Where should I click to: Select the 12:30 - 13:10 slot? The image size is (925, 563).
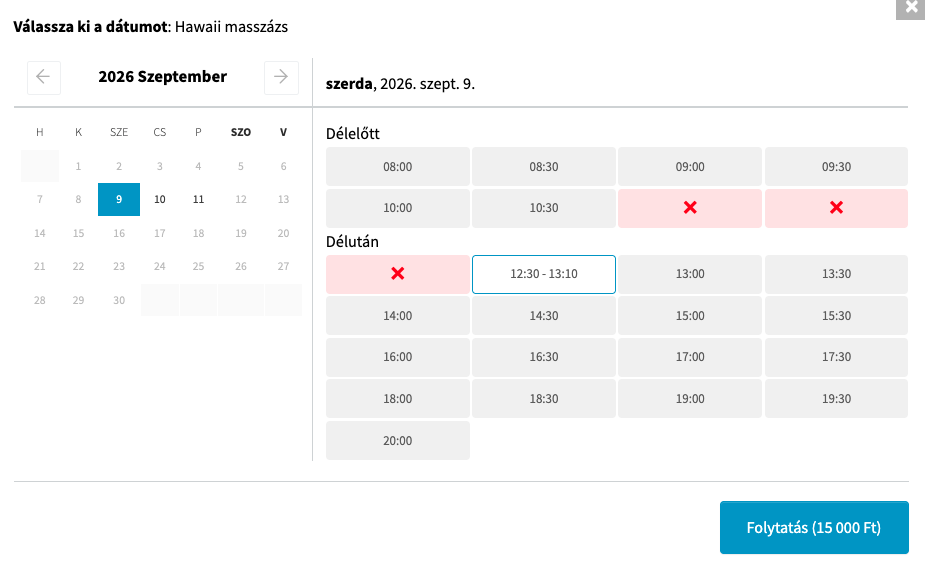click(543, 274)
